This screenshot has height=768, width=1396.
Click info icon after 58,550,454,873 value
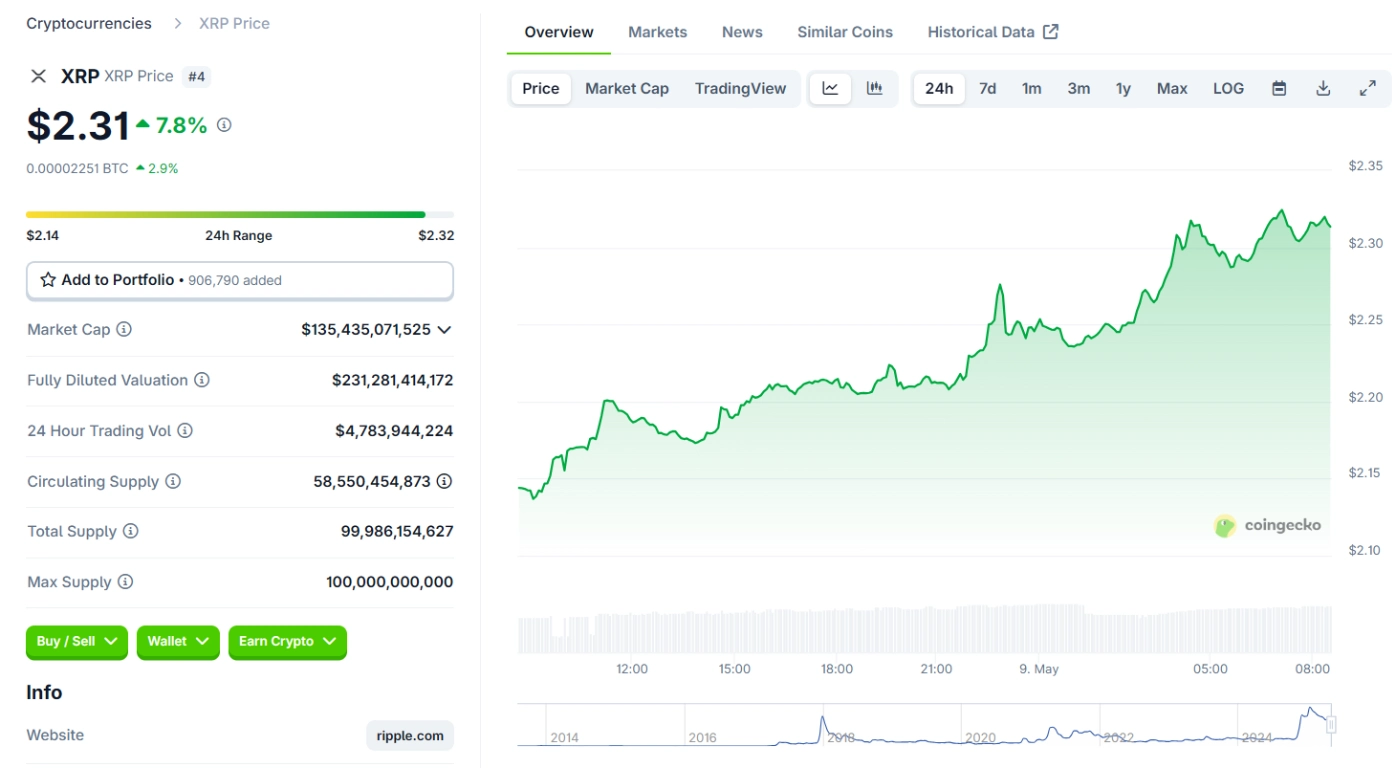point(444,481)
